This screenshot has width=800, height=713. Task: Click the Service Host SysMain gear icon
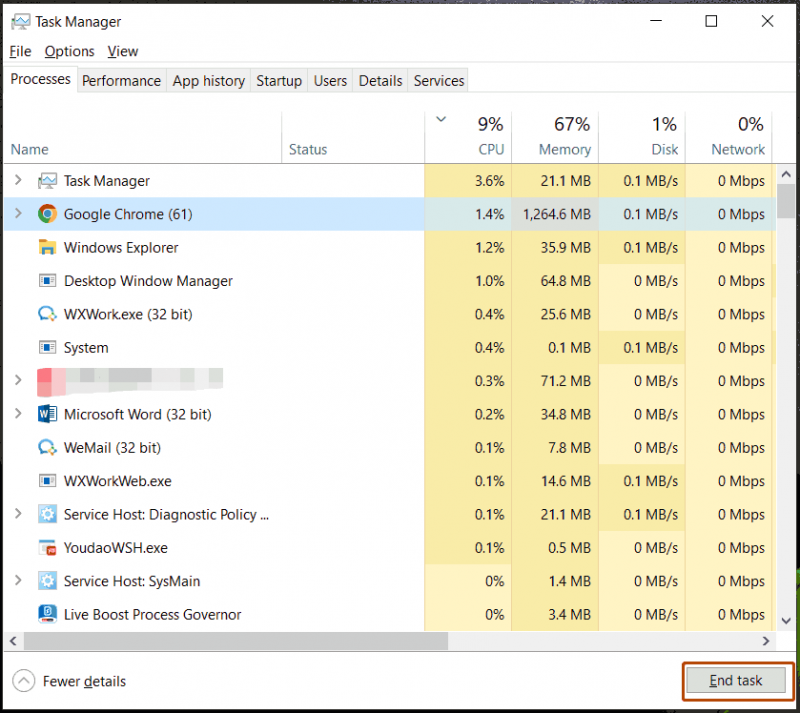[x=47, y=581]
